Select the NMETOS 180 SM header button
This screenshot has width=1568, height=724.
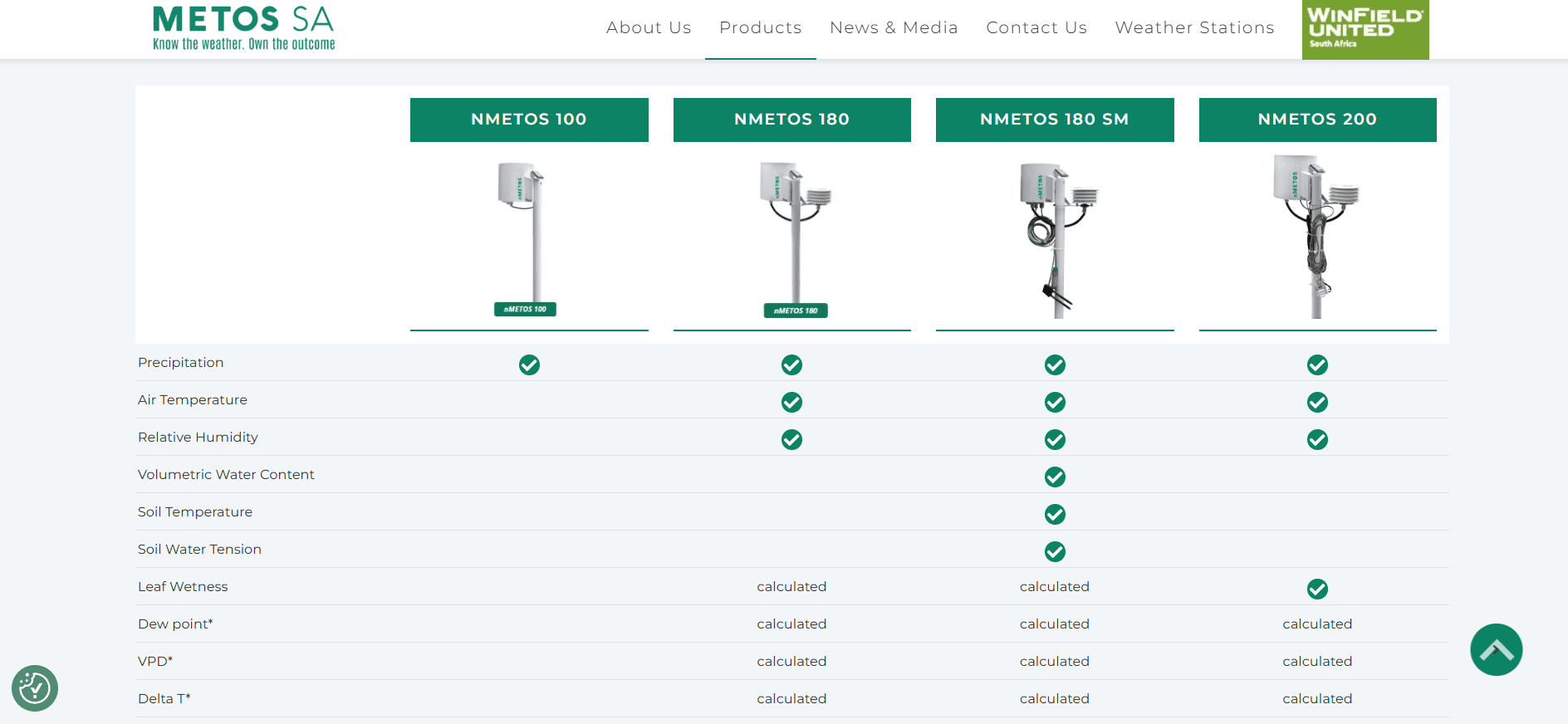point(1055,120)
